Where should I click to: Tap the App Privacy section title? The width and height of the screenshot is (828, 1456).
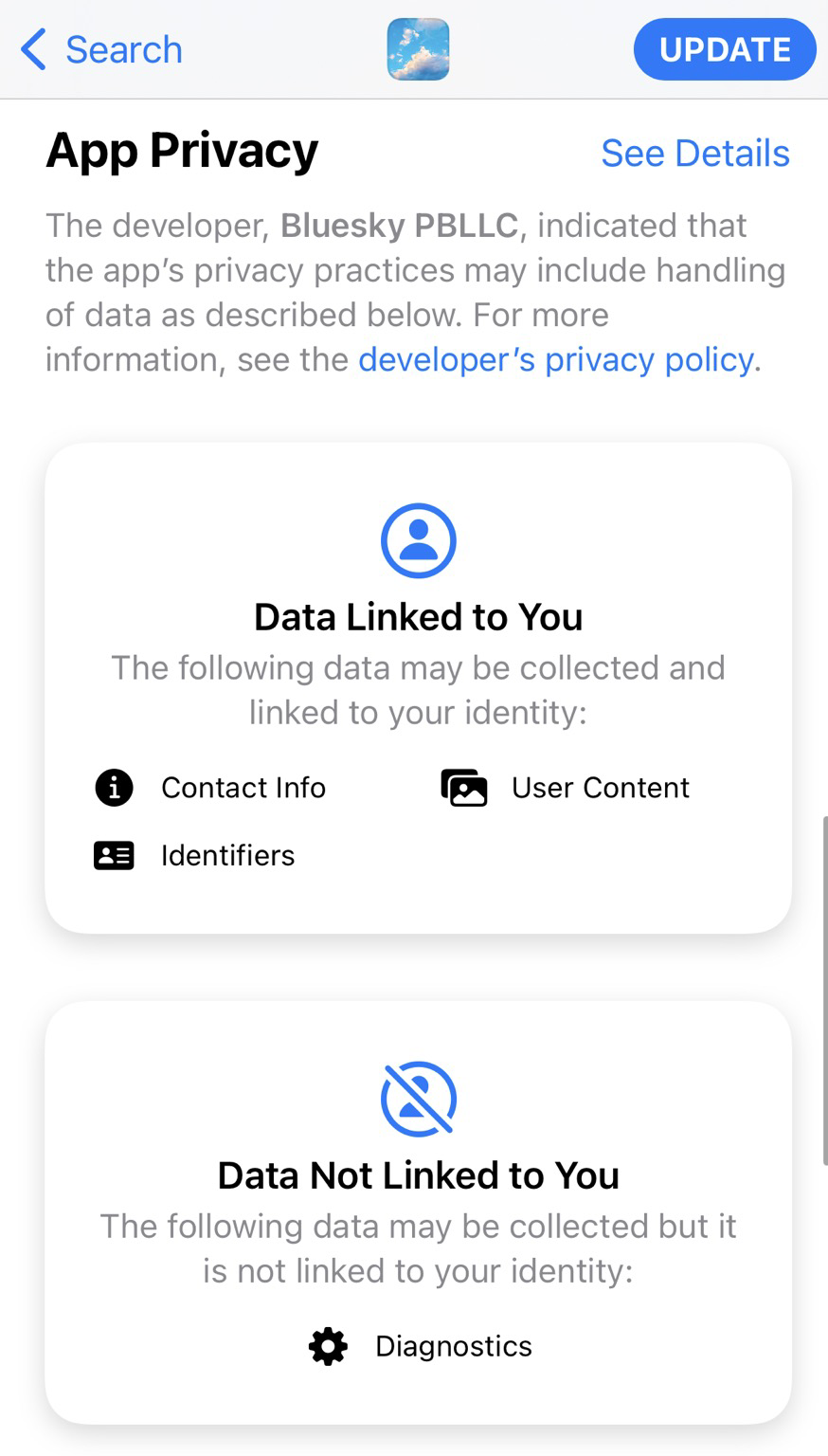coord(182,152)
